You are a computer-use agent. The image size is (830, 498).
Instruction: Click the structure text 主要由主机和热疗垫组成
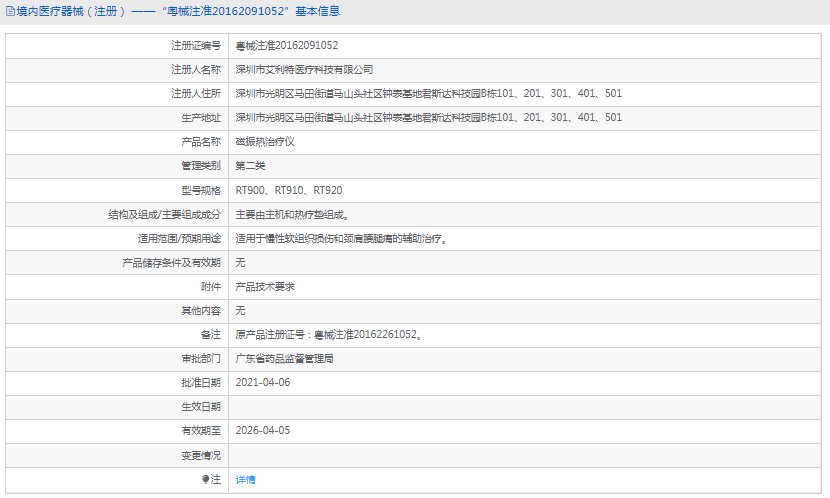292,214
